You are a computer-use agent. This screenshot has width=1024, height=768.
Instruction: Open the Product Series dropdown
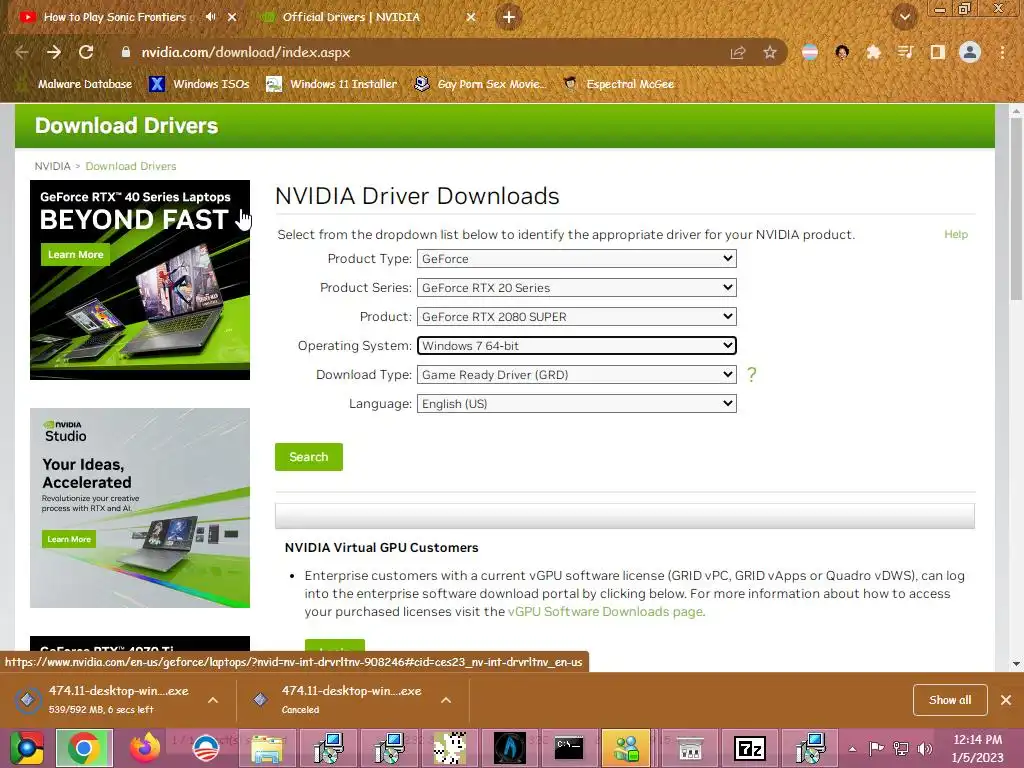tap(577, 287)
